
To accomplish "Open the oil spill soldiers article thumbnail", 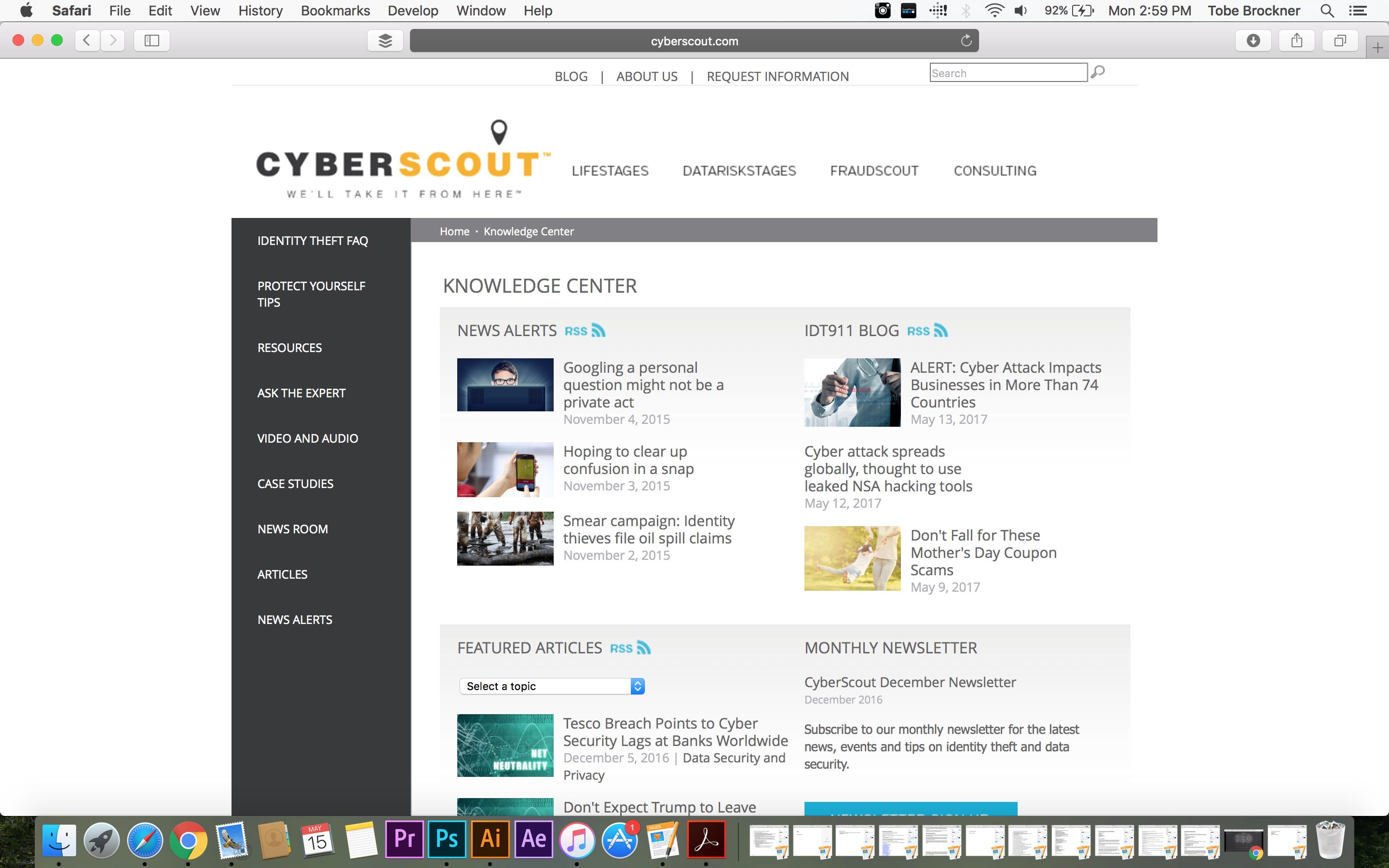I will 505,539.
